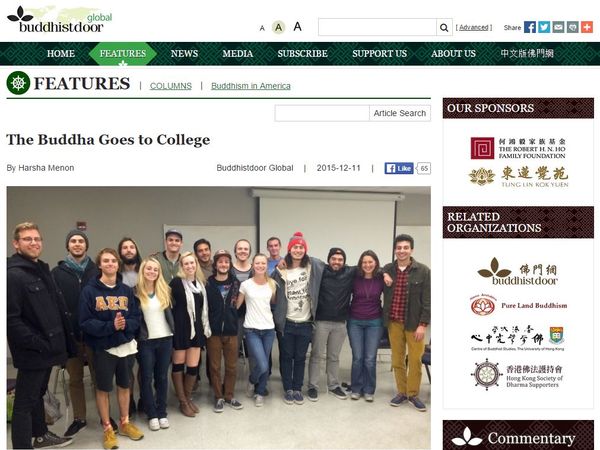Like the article on Facebook
This screenshot has height=450, width=600.
click(399, 168)
